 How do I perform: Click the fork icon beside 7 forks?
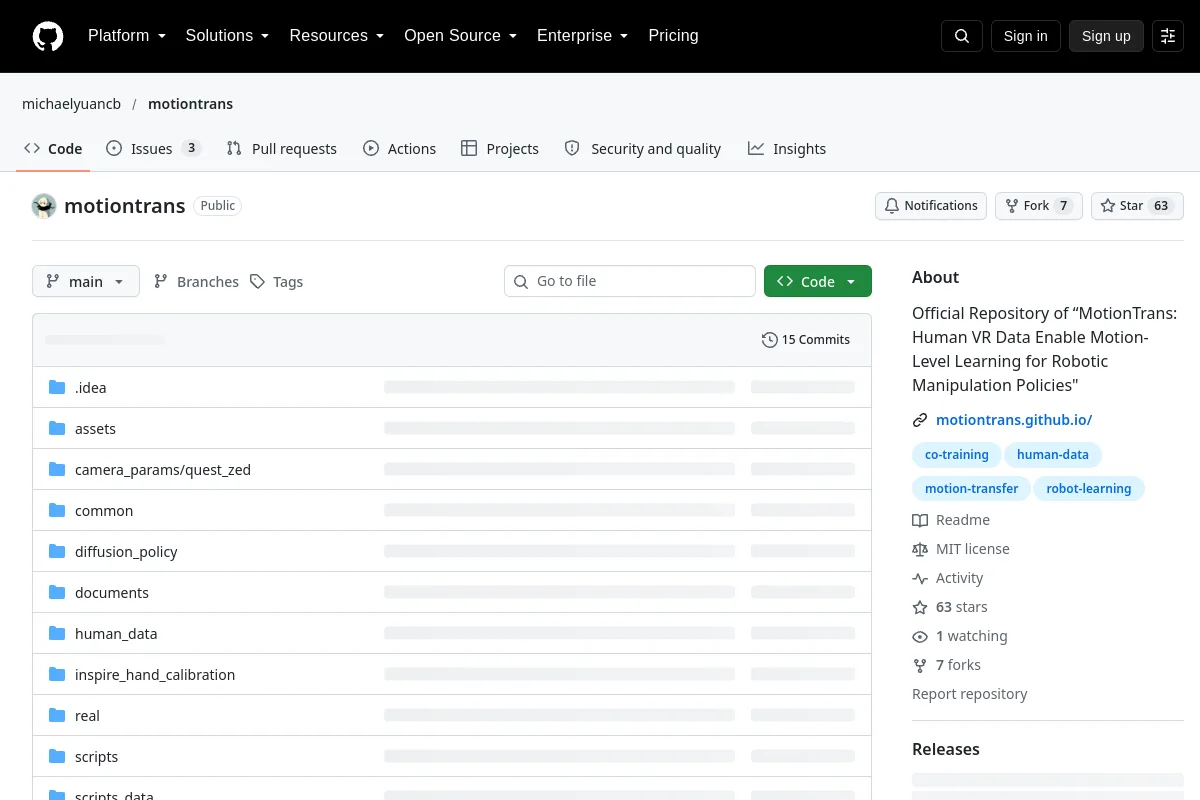click(920, 665)
